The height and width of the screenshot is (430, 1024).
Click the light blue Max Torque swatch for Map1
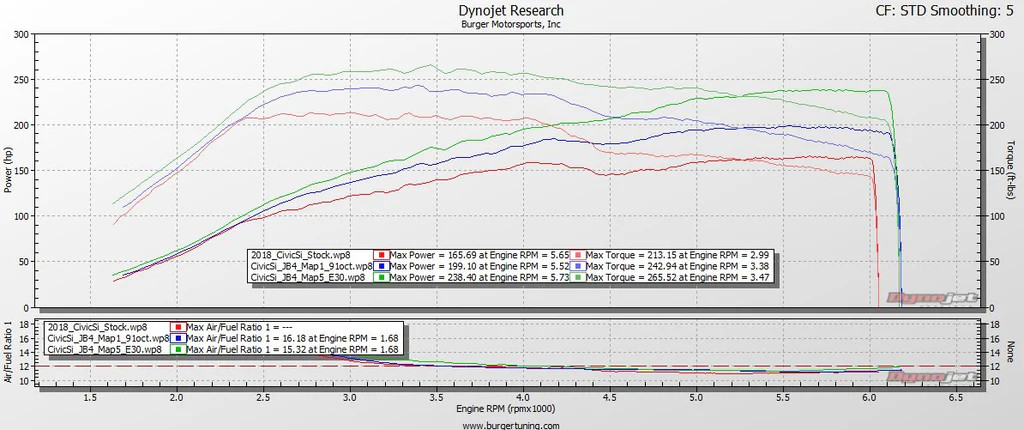(x=577, y=266)
